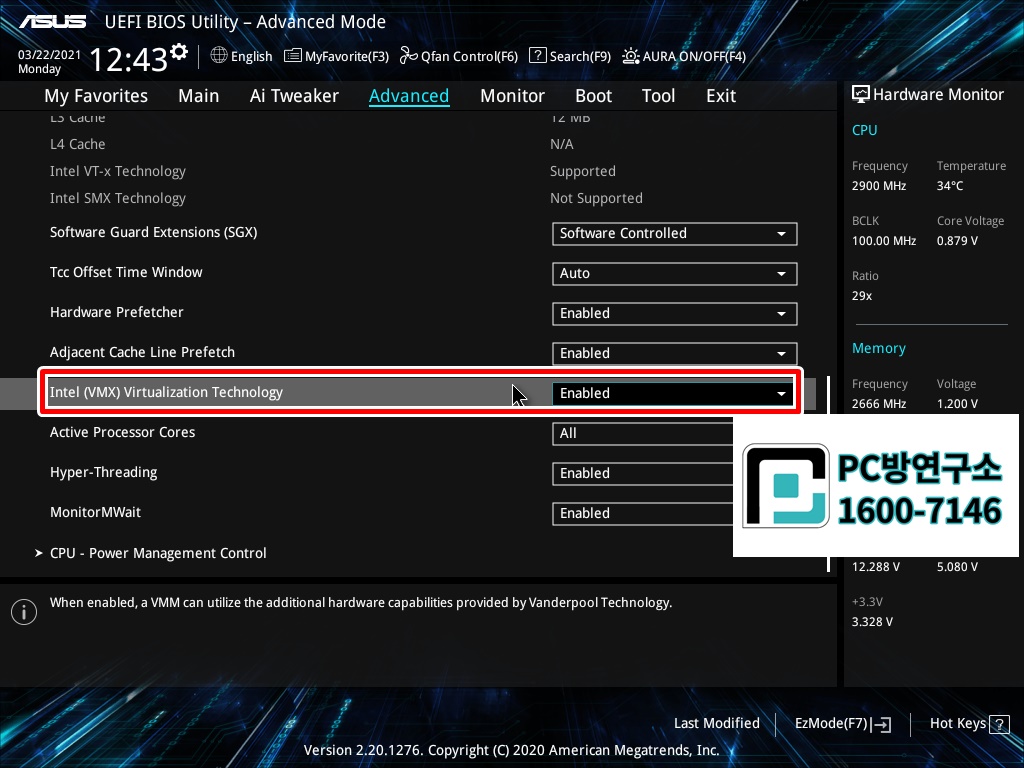Click the Hardware Monitor screen icon
Image resolution: width=1024 pixels, height=768 pixels.
[861, 95]
